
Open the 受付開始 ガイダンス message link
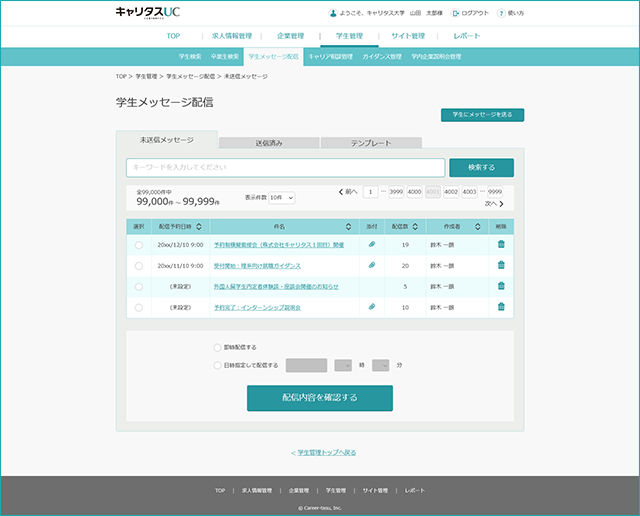coord(257,266)
